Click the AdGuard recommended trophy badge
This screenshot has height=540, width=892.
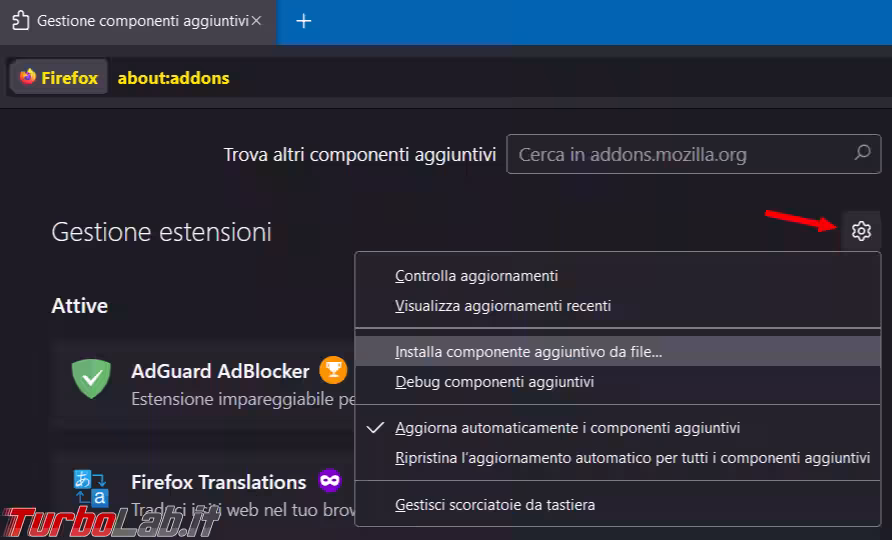pos(332,371)
